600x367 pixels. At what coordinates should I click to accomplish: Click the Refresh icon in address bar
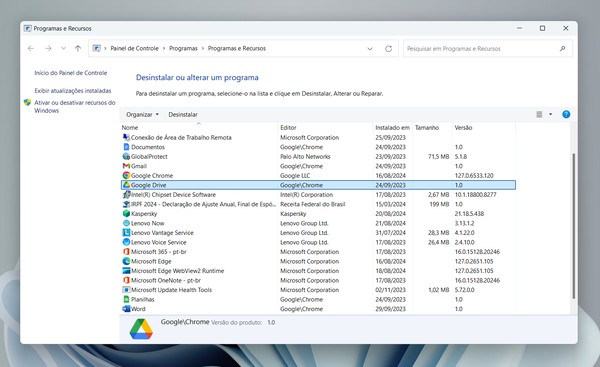pyautogui.click(x=388, y=49)
